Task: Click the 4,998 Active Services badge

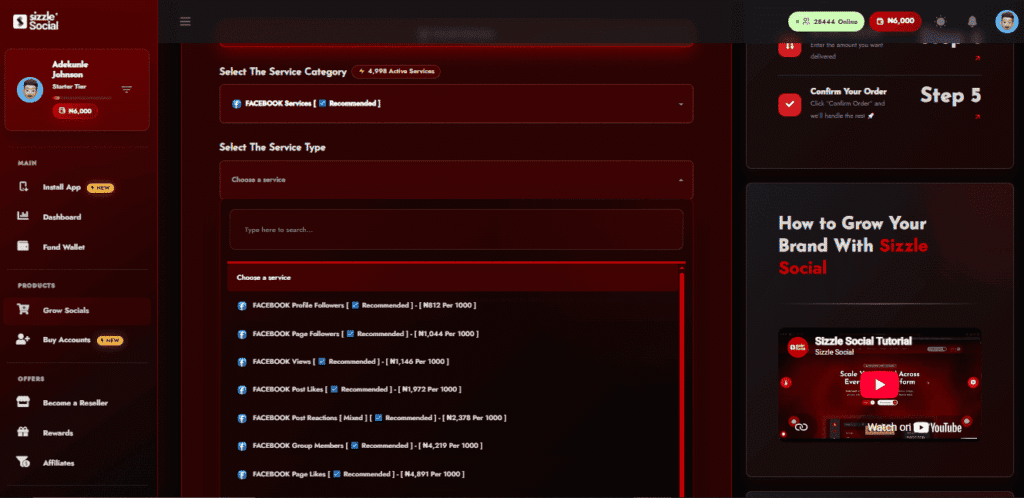Action: [x=396, y=72]
